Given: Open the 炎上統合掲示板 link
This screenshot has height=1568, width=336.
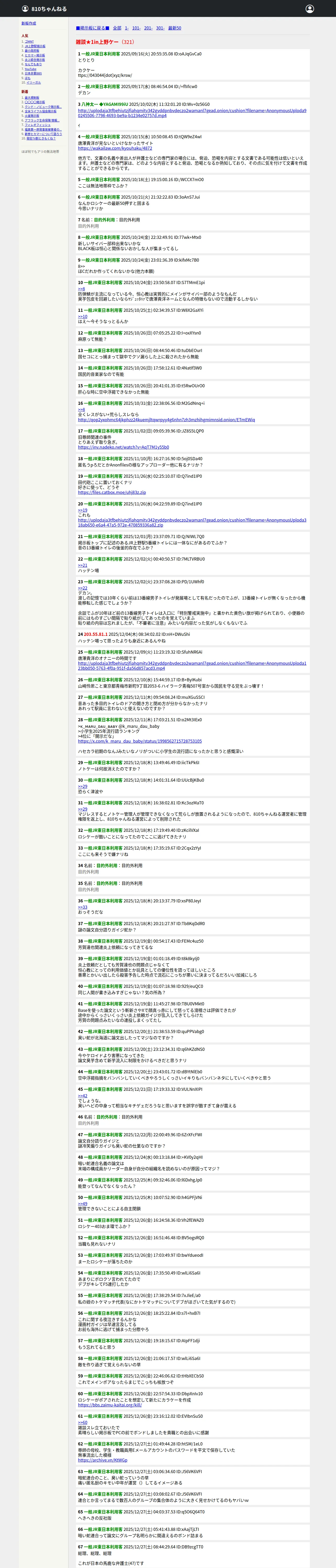Looking at the screenshot, I should coord(35,60).
